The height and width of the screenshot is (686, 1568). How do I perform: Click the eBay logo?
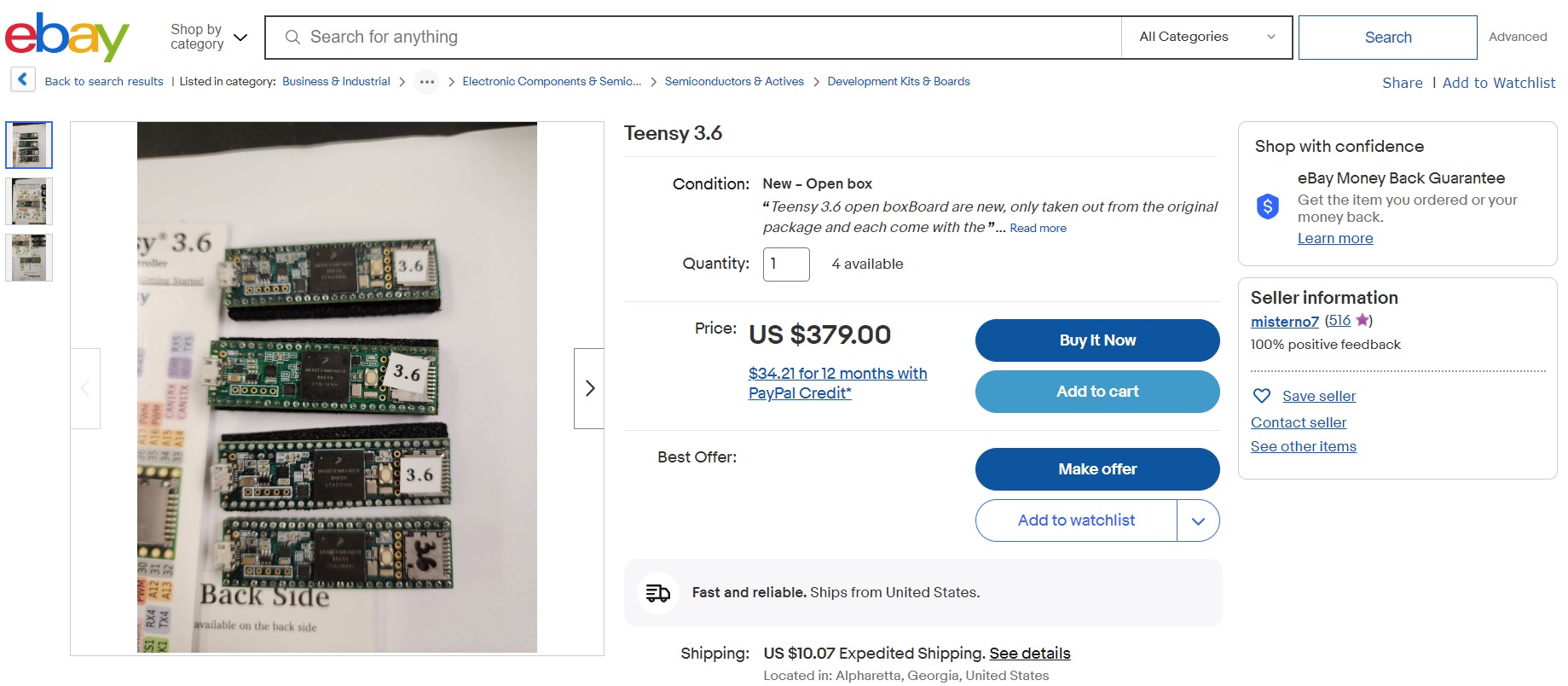pyautogui.click(x=67, y=38)
